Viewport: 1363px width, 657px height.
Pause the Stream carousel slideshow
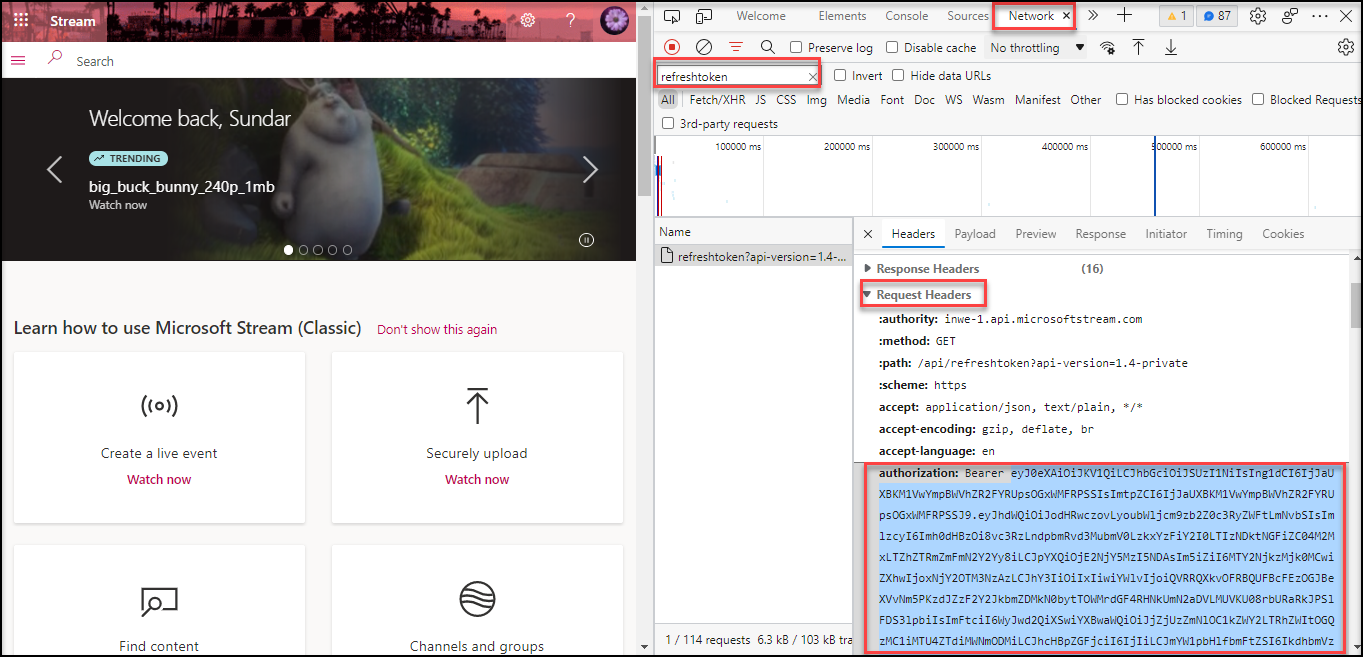click(587, 239)
